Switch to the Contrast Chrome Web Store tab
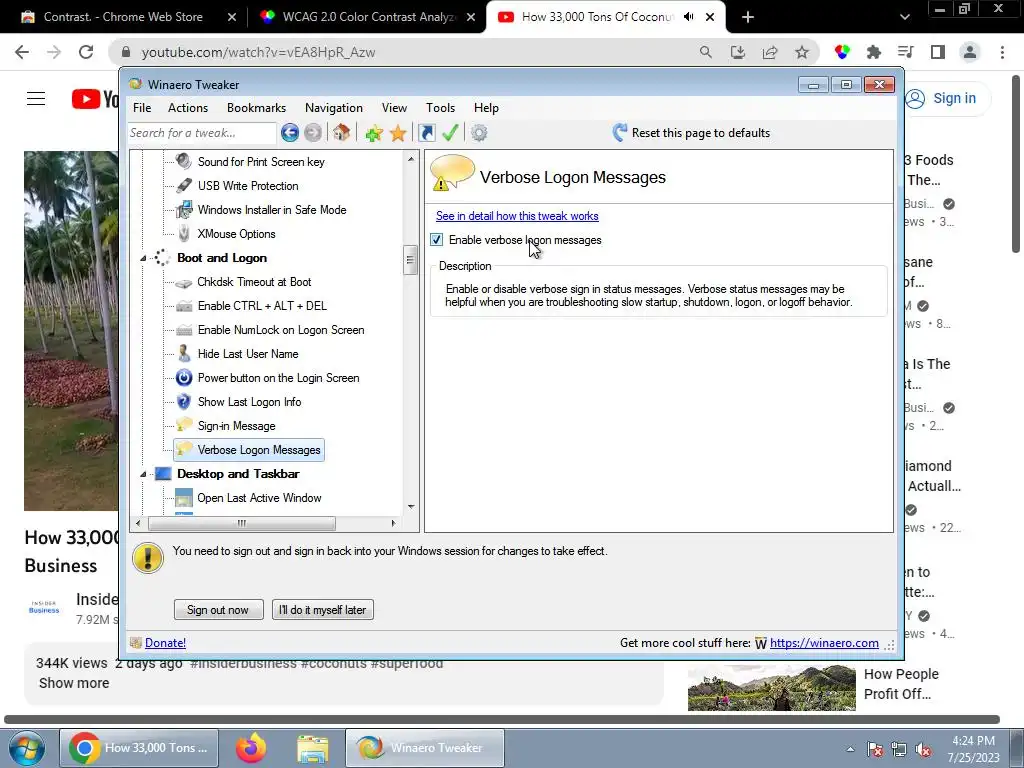Image resolution: width=1024 pixels, height=768 pixels. tap(123, 17)
